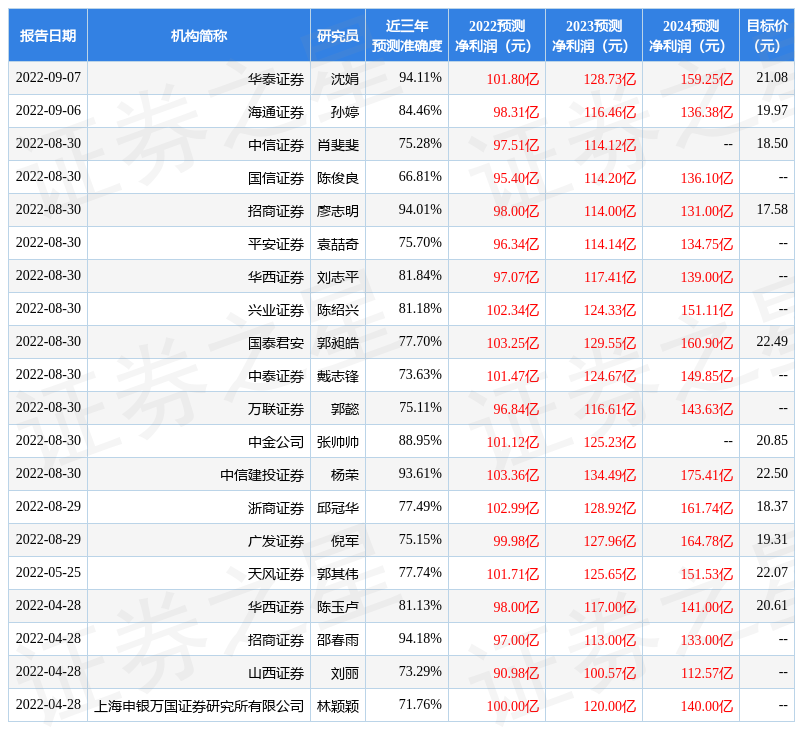
Task: Click researcher name 刘志平
Action: (338, 277)
